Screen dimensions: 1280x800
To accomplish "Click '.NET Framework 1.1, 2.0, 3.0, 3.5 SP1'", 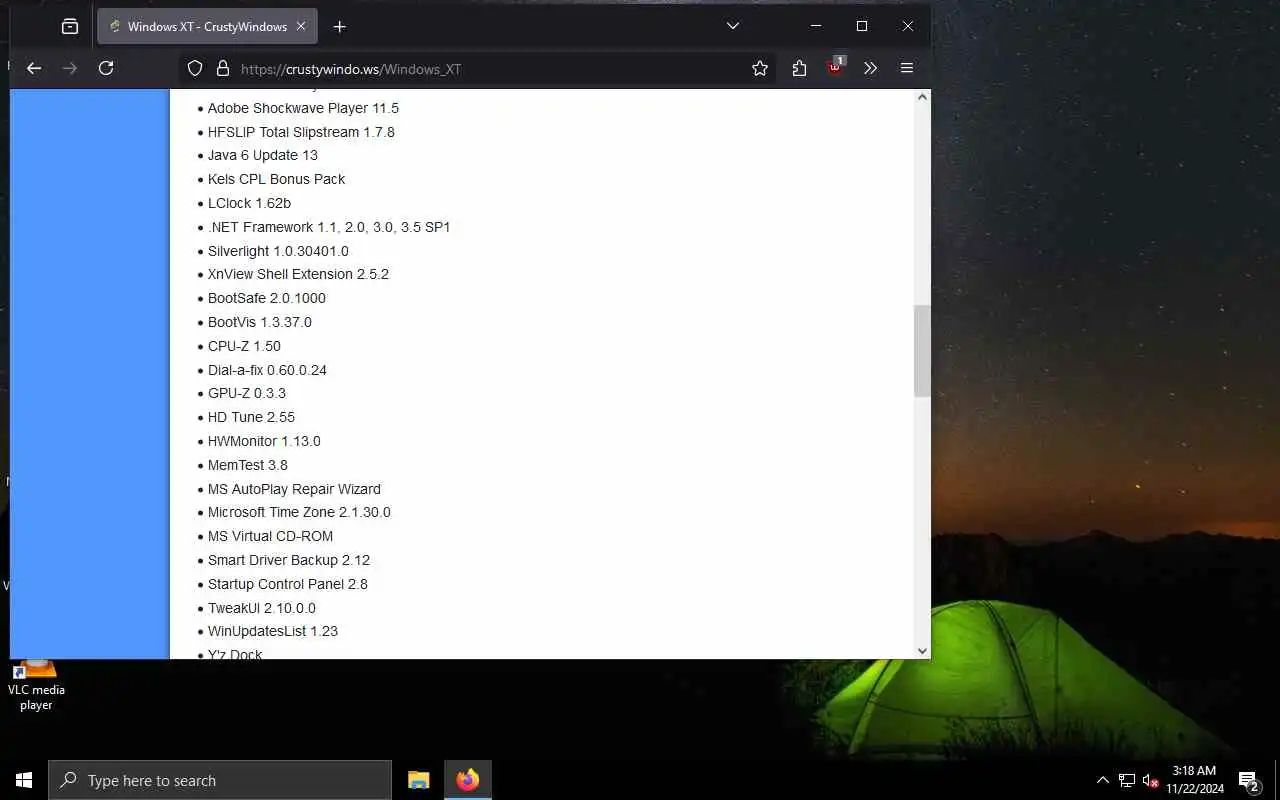I will 329,227.
